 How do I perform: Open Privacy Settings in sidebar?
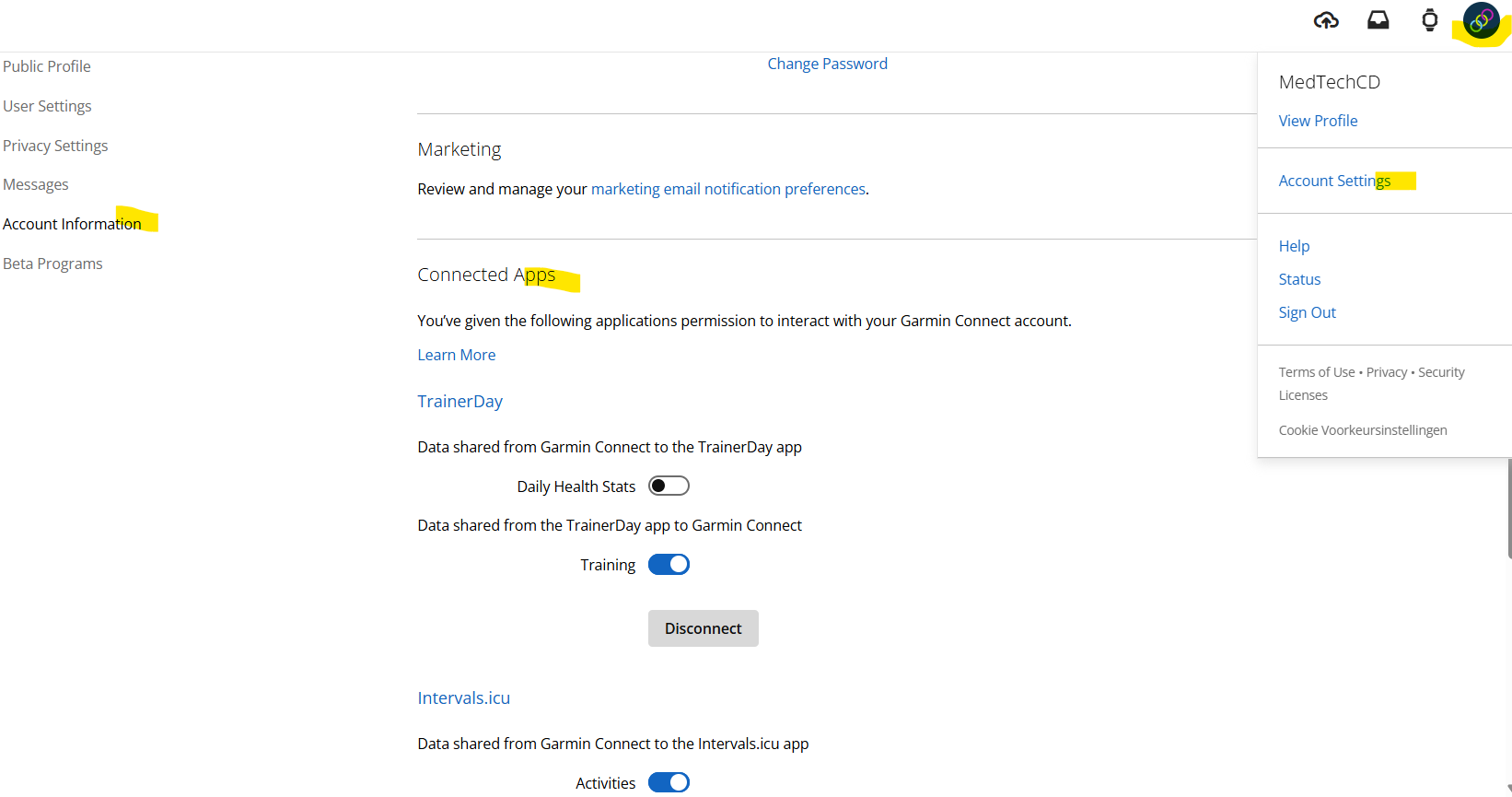coord(55,146)
